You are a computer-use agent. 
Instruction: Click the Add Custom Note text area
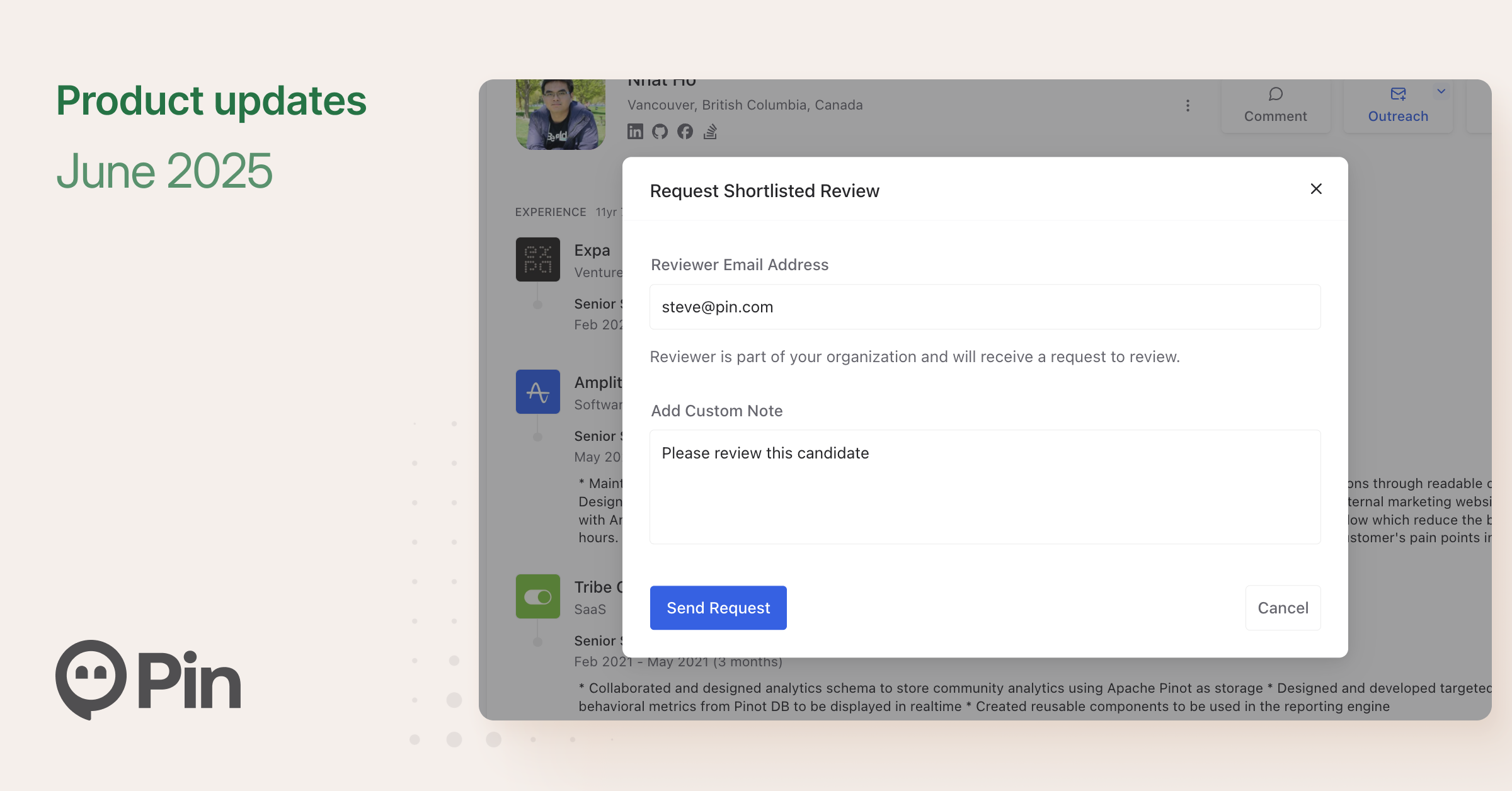tap(985, 487)
